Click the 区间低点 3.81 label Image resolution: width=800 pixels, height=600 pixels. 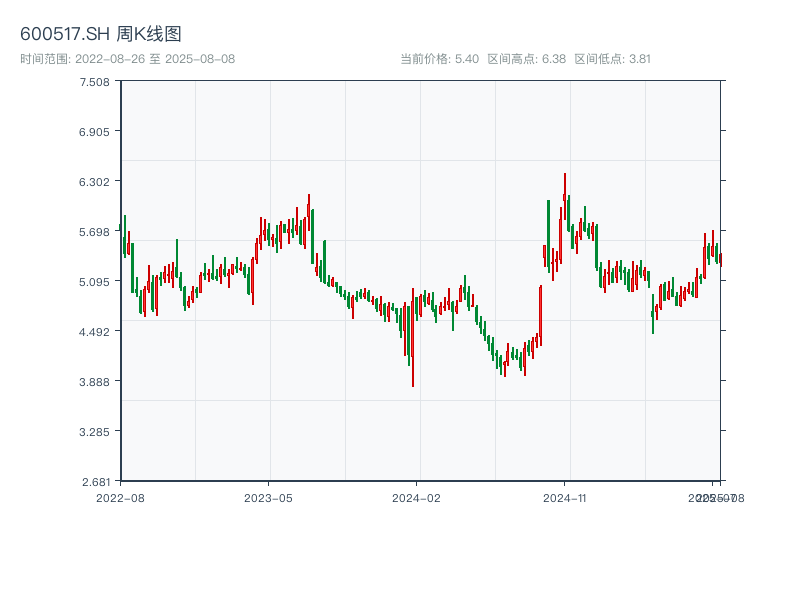coord(612,59)
